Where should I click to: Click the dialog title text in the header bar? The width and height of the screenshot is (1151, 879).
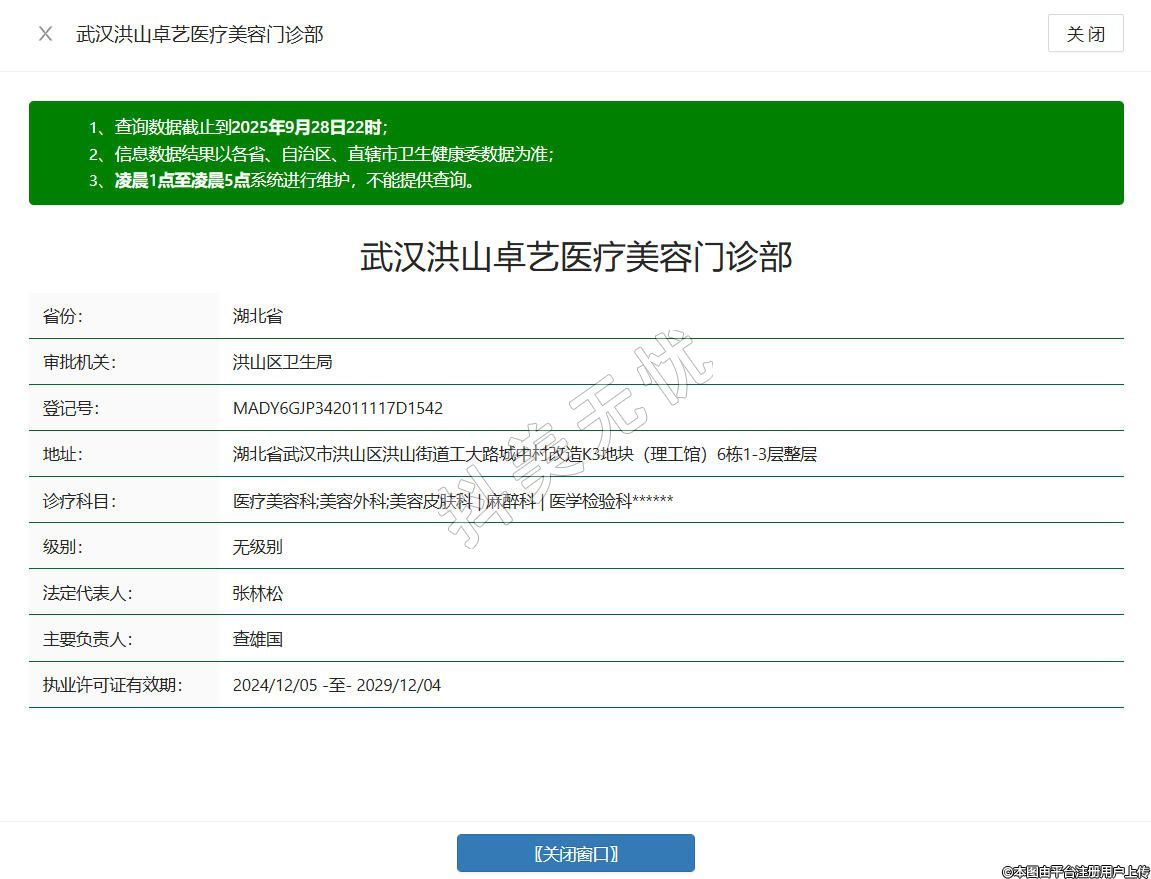[x=200, y=34]
